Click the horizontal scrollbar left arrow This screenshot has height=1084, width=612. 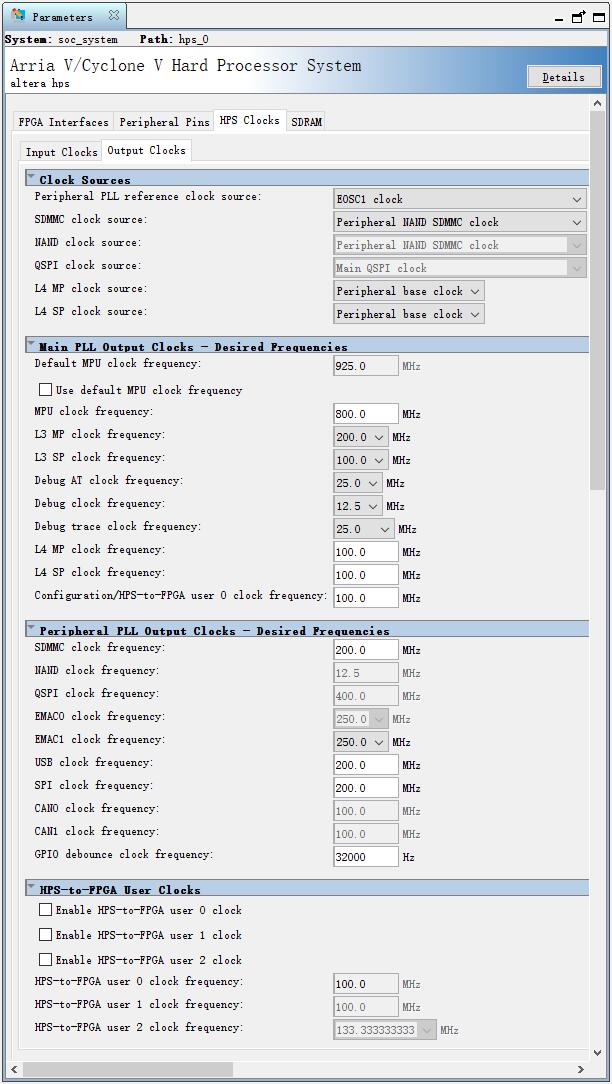pyautogui.click(x=16, y=1069)
